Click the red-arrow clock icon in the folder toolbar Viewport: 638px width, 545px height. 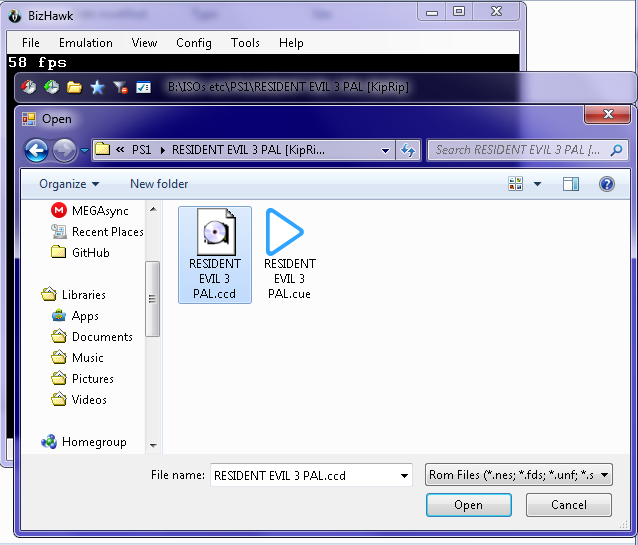[x=28, y=87]
